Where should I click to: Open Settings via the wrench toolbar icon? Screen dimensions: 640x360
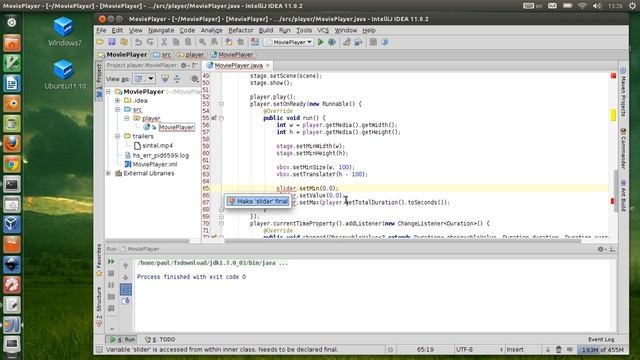coord(347,42)
